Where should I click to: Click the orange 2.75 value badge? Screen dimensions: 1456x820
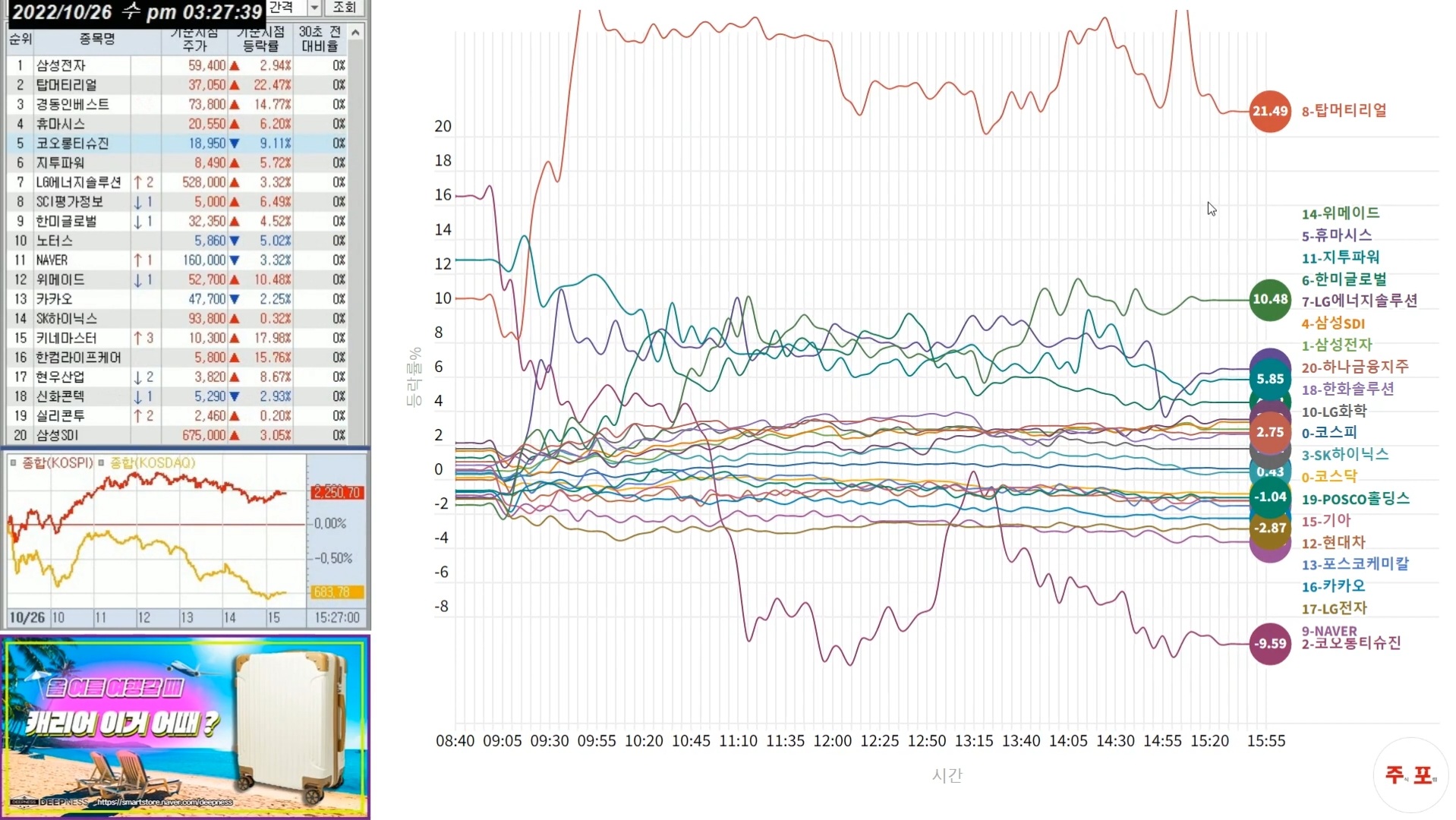coord(1270,432)
